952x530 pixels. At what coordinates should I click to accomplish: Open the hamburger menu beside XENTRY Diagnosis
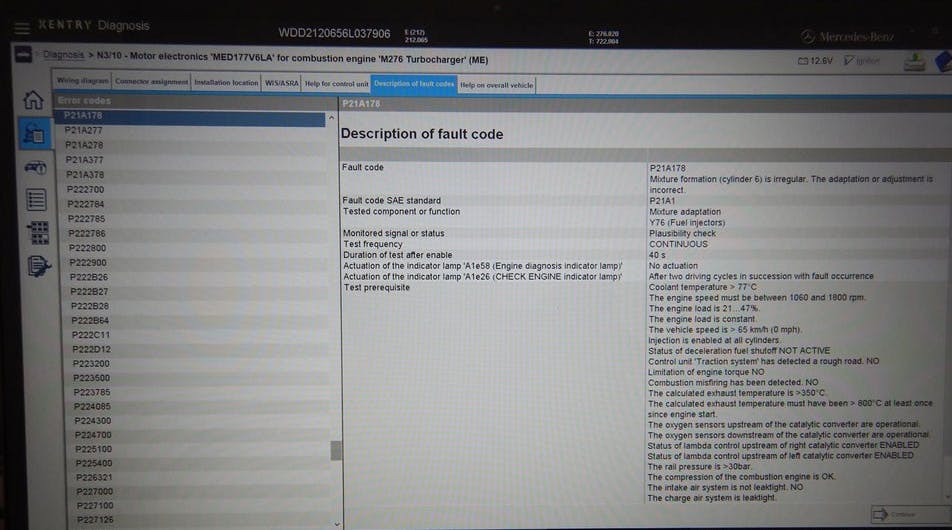[22, 29]
